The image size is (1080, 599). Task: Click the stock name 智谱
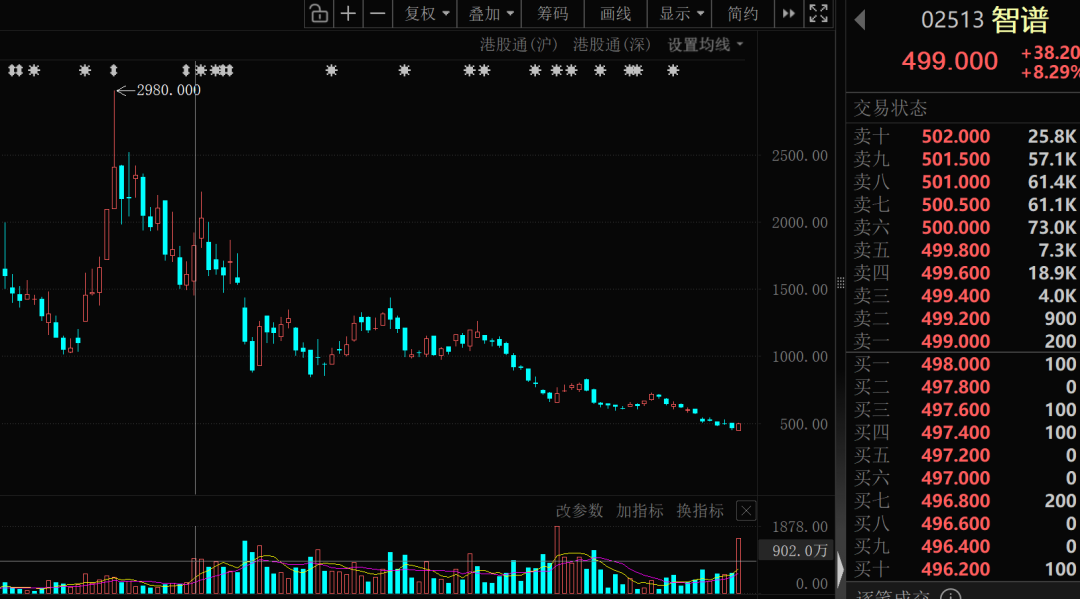pos(1020,20)
